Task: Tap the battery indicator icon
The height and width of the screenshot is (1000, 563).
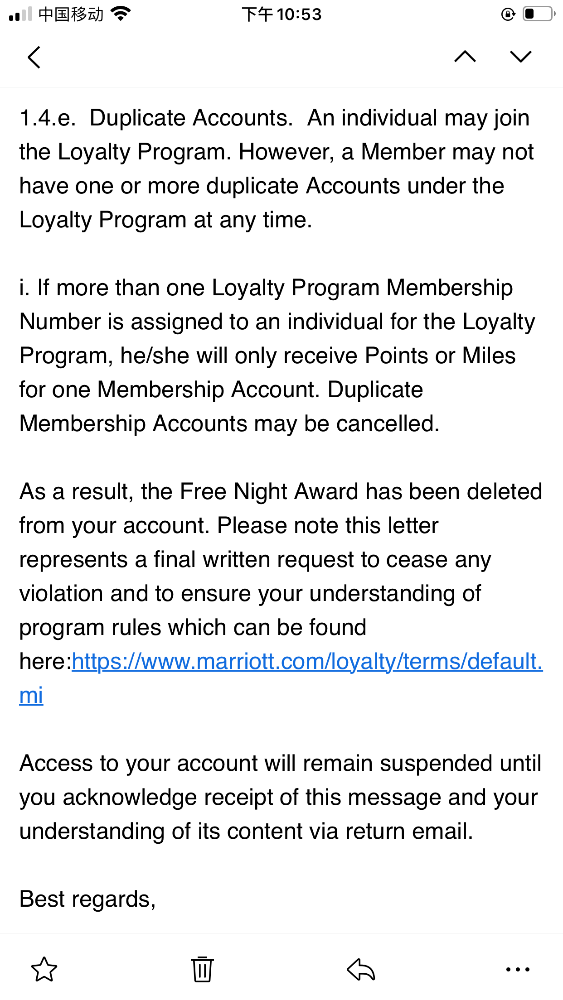Action: coord(537,14)
